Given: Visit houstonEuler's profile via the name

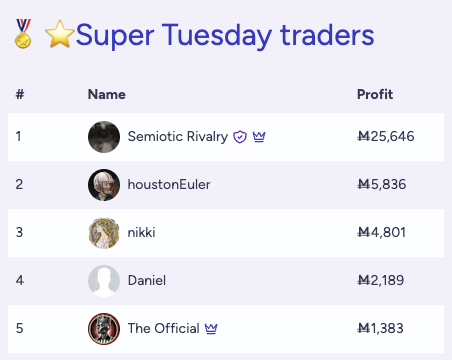Looking at the screenshot, I should click(x=169, y=185).
